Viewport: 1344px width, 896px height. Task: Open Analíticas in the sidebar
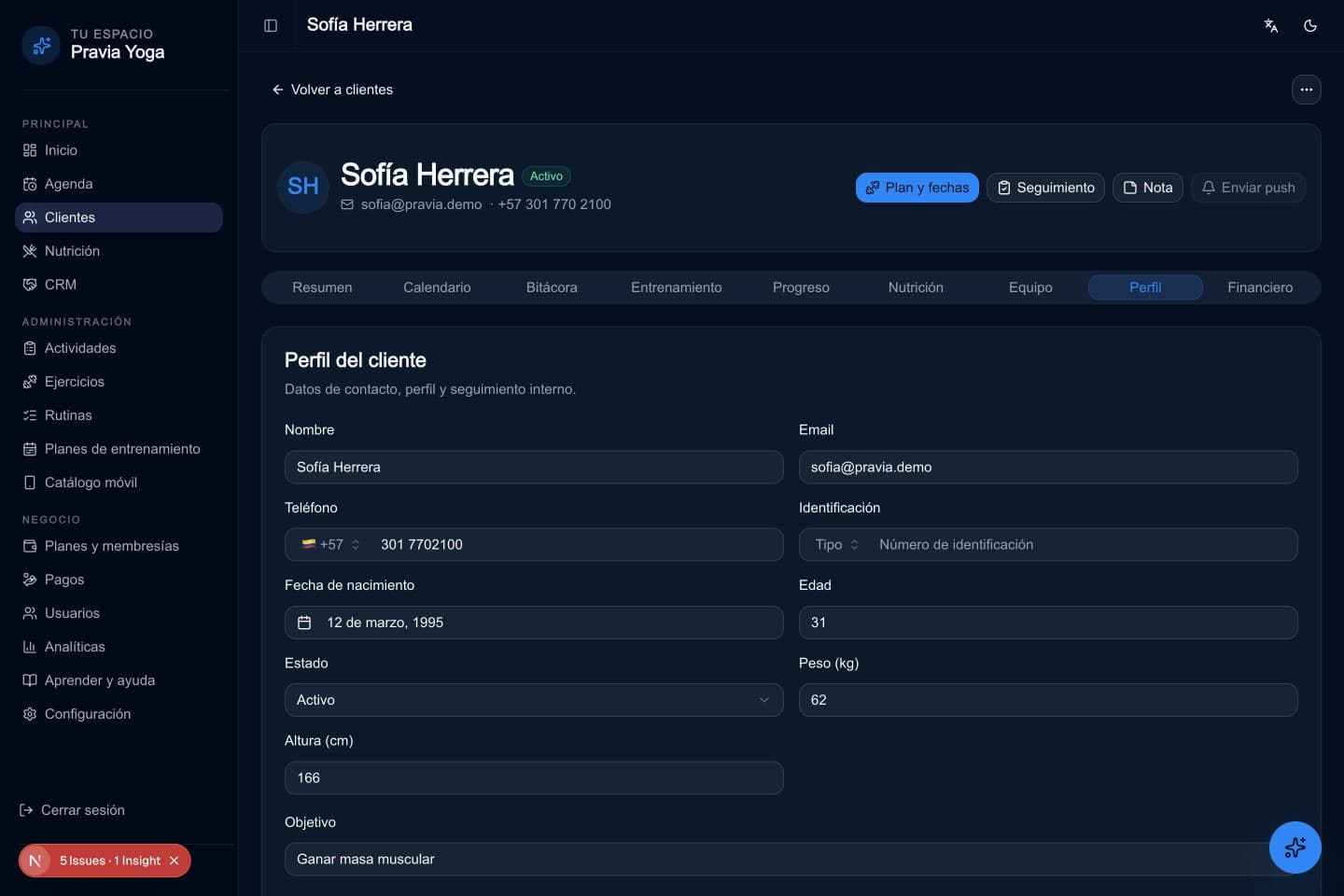[119, 647]
